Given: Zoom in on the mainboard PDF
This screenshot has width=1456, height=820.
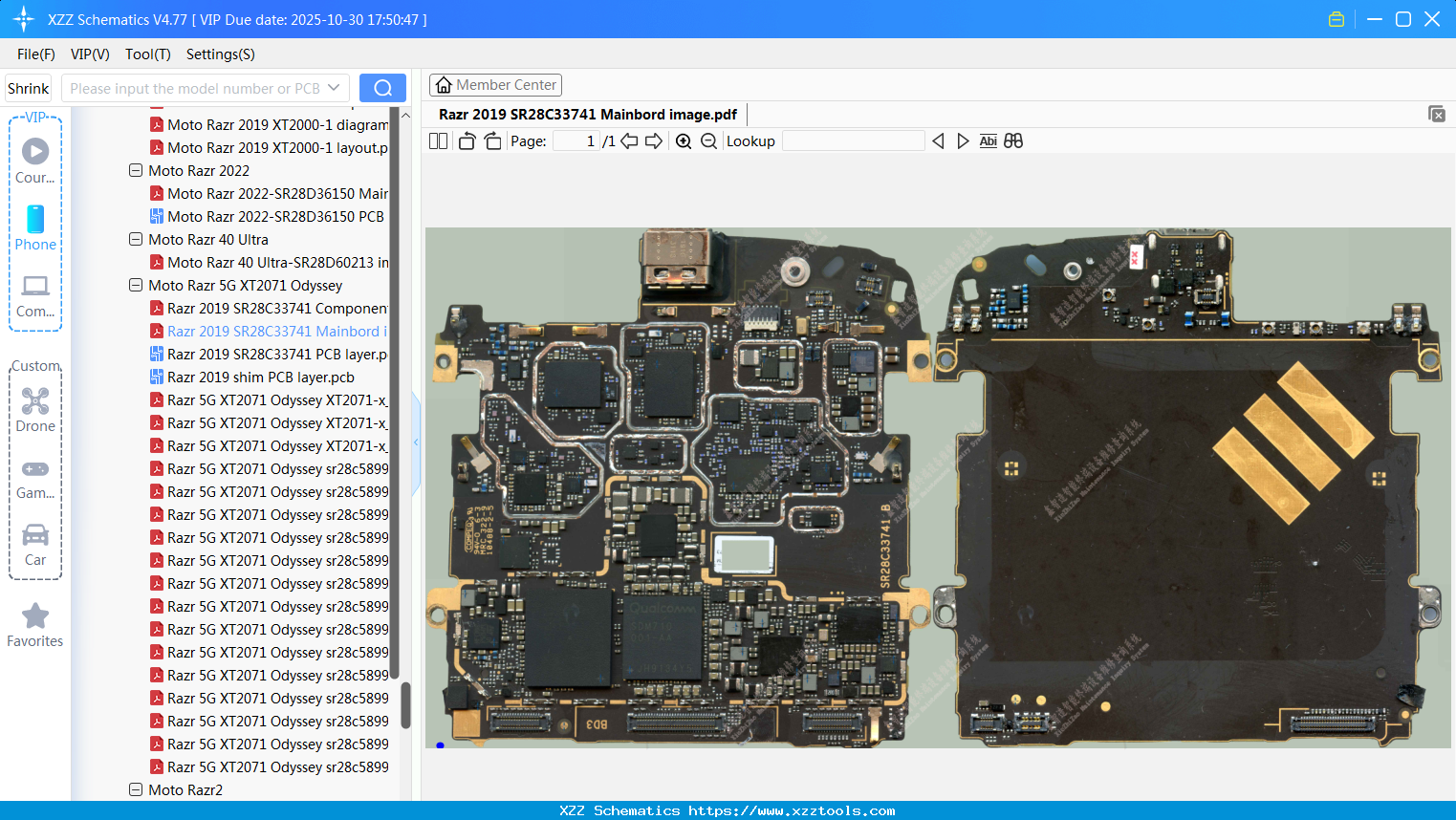Looking at the screenshot, I should [x=684, y=140].
